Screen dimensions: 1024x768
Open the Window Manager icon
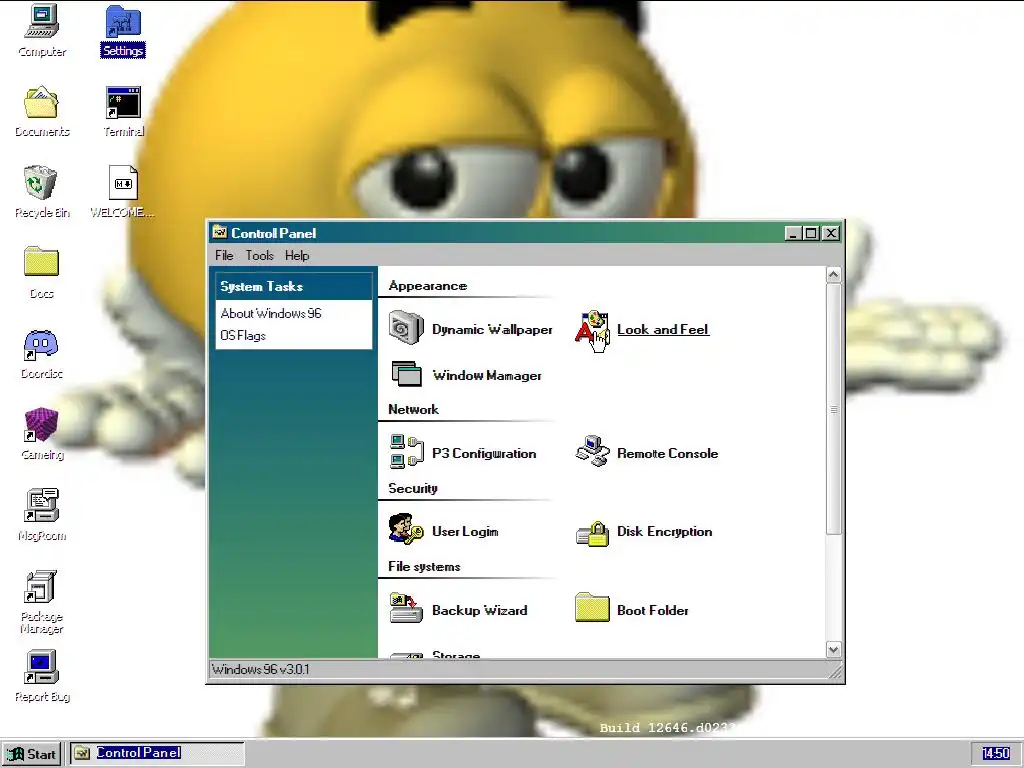pos(406,374)
